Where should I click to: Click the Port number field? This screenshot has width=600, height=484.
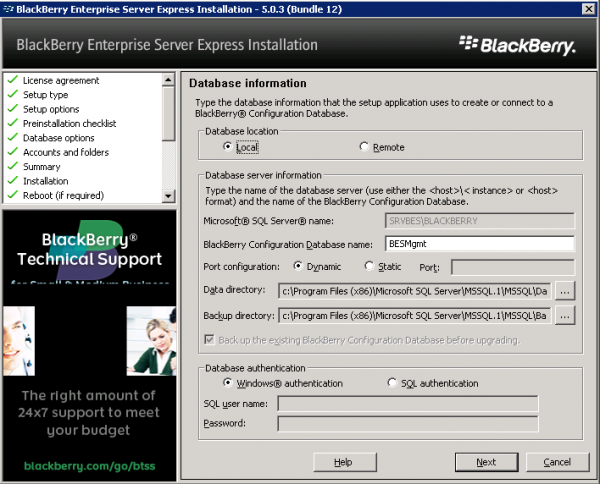click(x=513, y=267)
